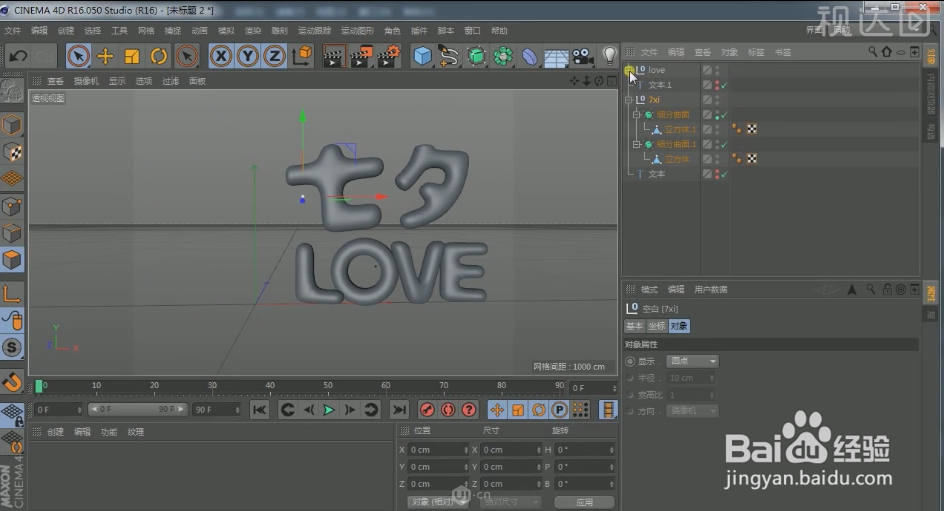The width and height of the screenshot is (944, 511).
Task: Click timeline playhead at frame 0
Action: tap(39, 386)
